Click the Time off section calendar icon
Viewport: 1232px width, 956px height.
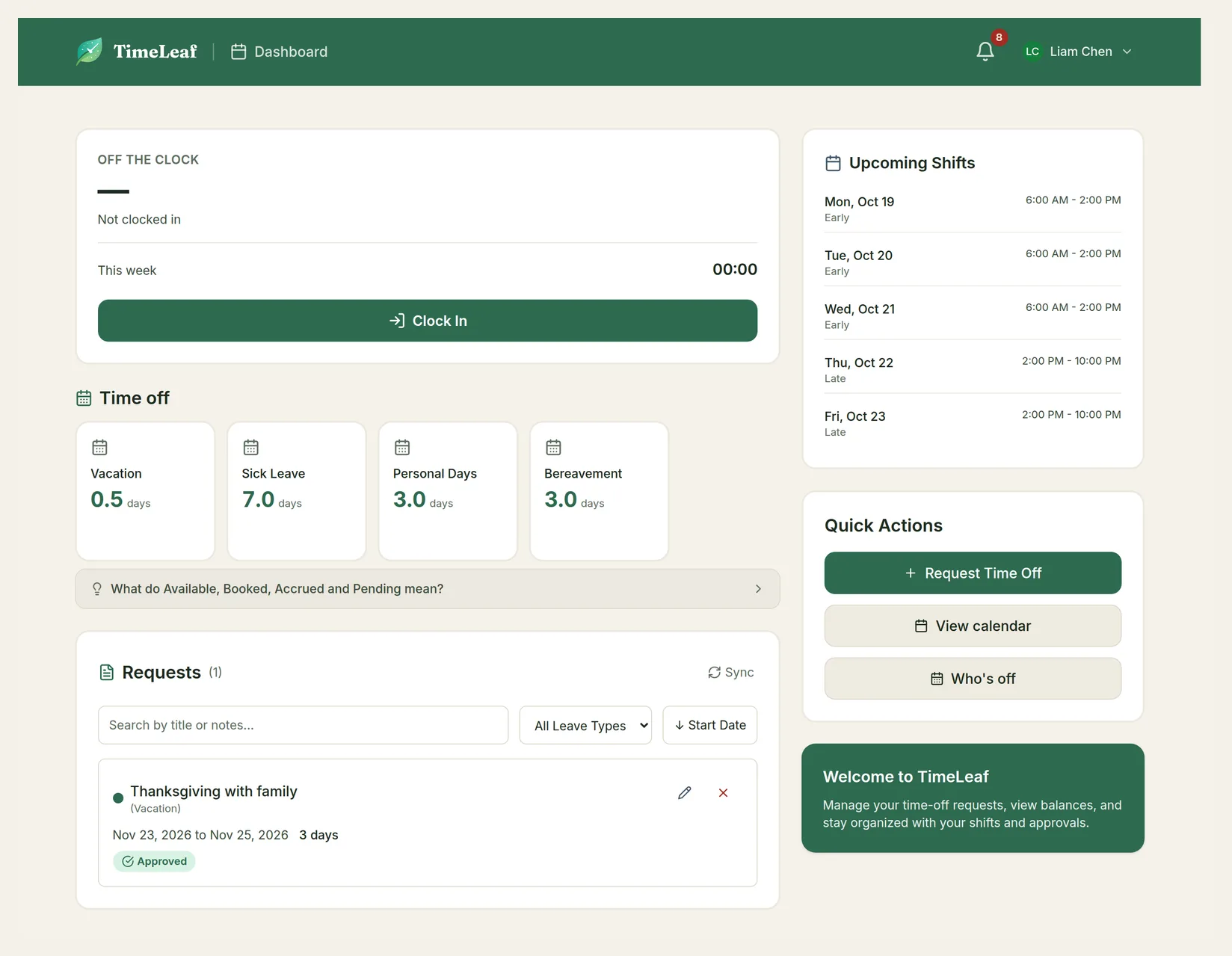click(84, 398)
